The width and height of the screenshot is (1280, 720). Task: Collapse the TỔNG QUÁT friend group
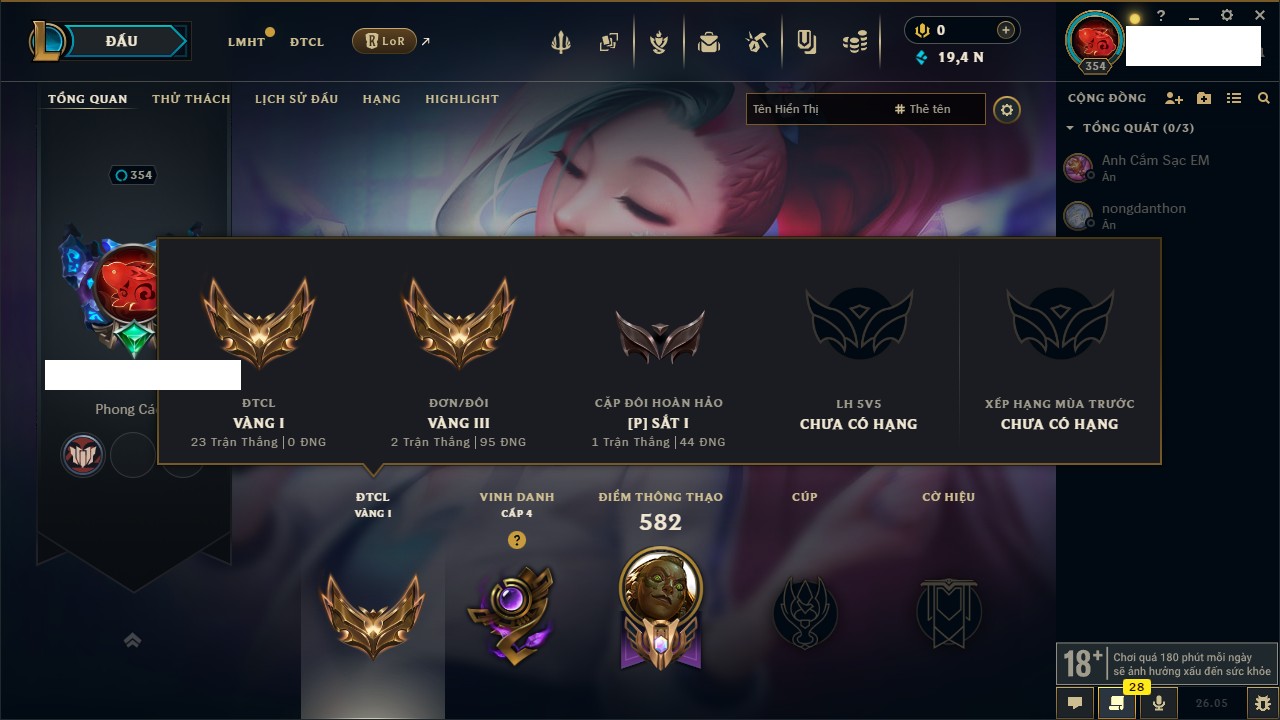pyautogui.click(x=1069, y=128)
